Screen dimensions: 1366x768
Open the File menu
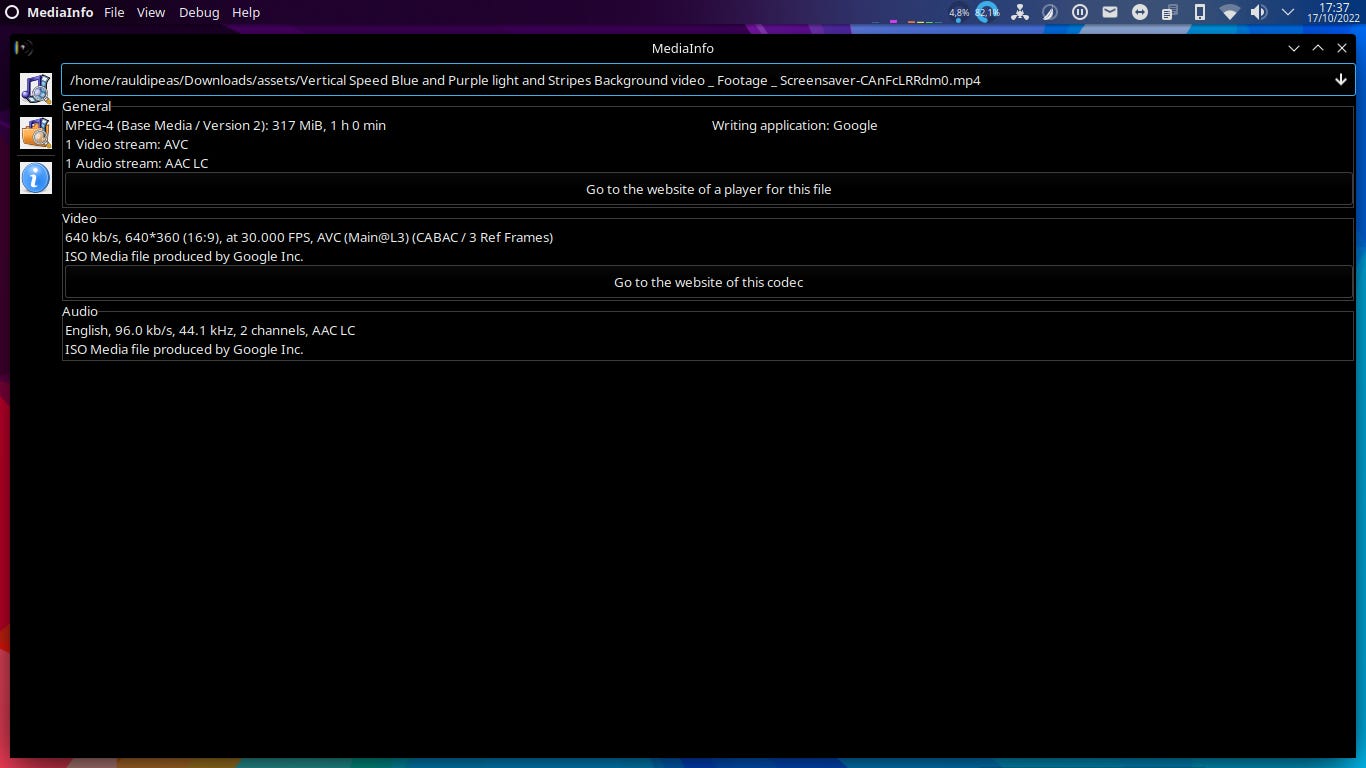pyautogui.click(x=114, y=12)
